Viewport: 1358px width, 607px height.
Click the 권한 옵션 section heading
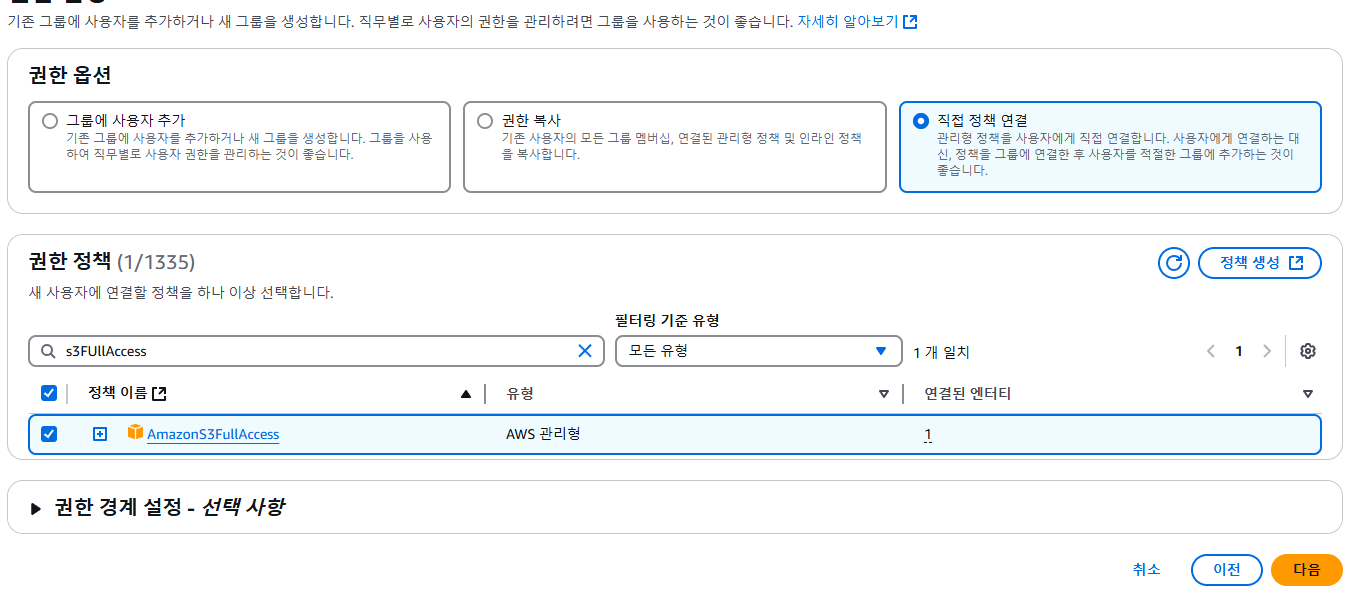[x=70, y=75]
